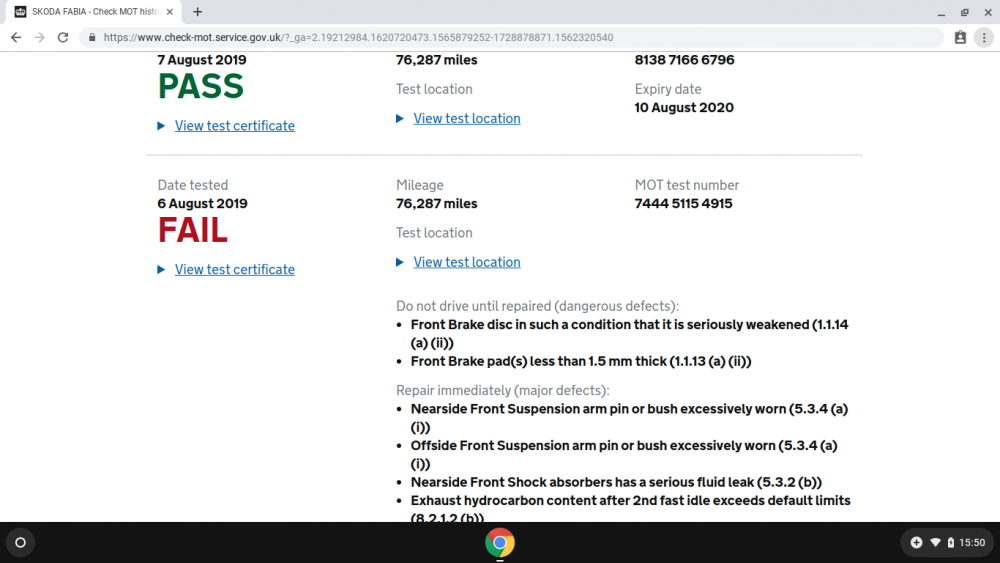Image resolution: width=1000 pixels, height=563 pixels.
Task: Expand arrow beside PASS test certificate
Action: pyautogui.click(x=161, y=126)
